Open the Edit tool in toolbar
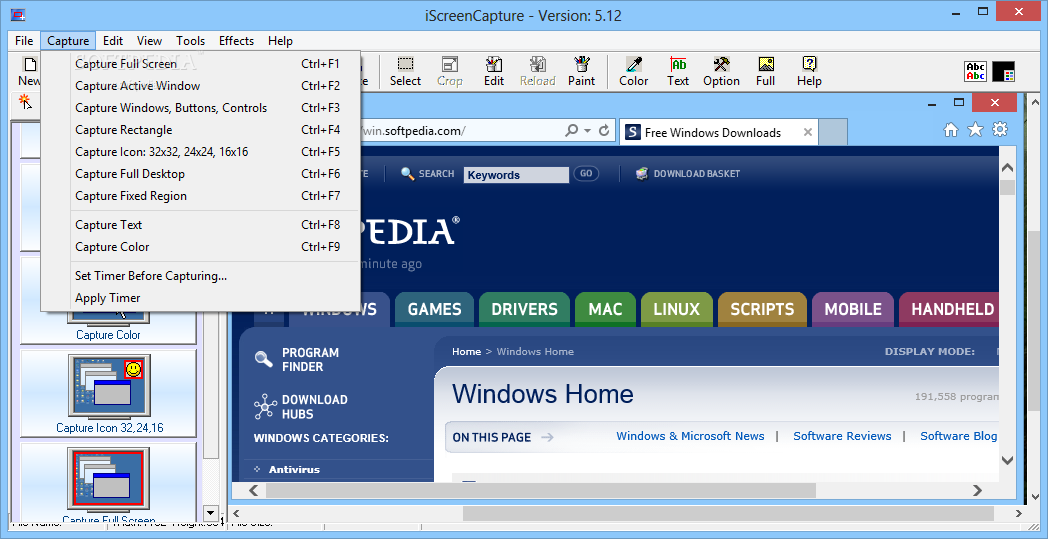This screenshot has height=539, width=1048. (x=494, y=72)
